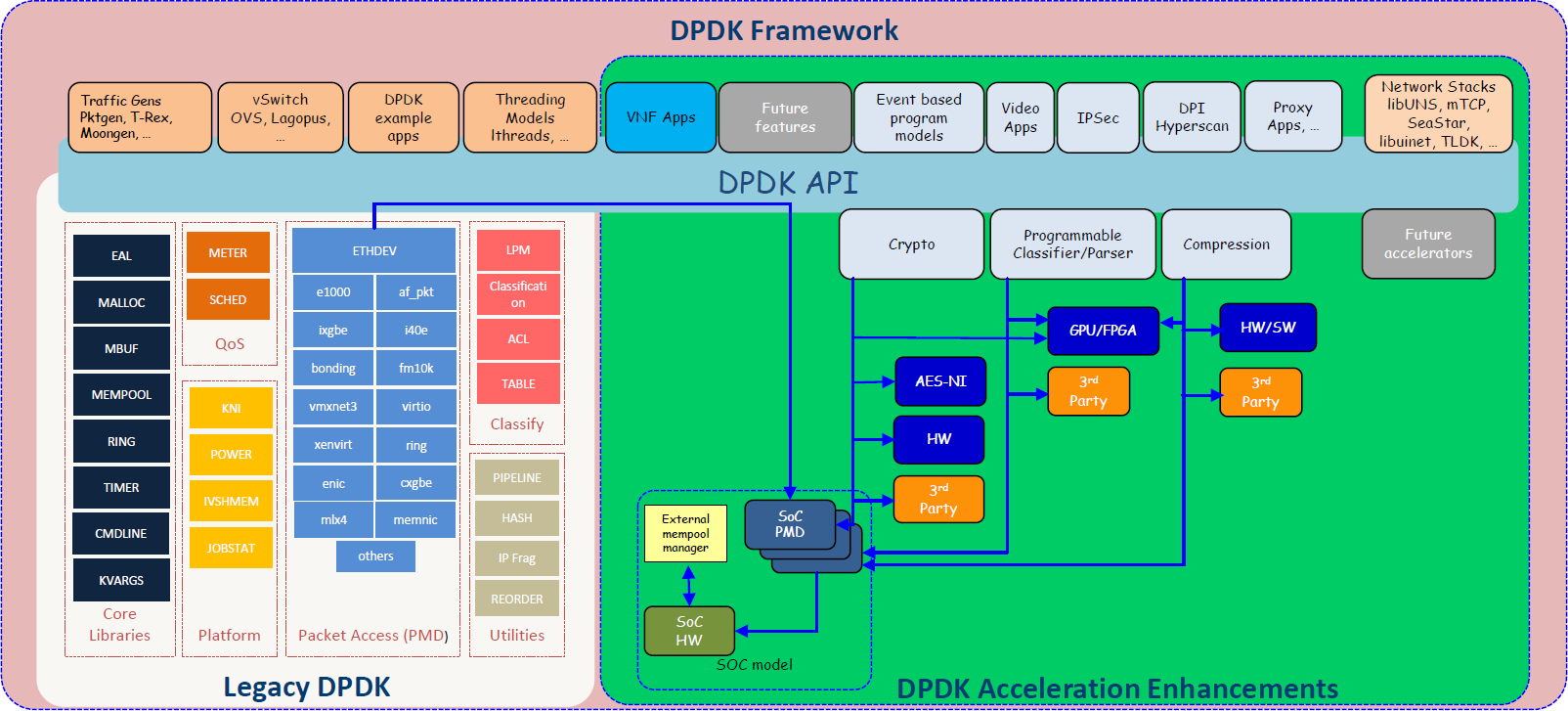The width and height of the screenshot is (1568, 711).
Task: Select the vSwitch OVS, Lagopus box
Action: [x=281, y=117]
